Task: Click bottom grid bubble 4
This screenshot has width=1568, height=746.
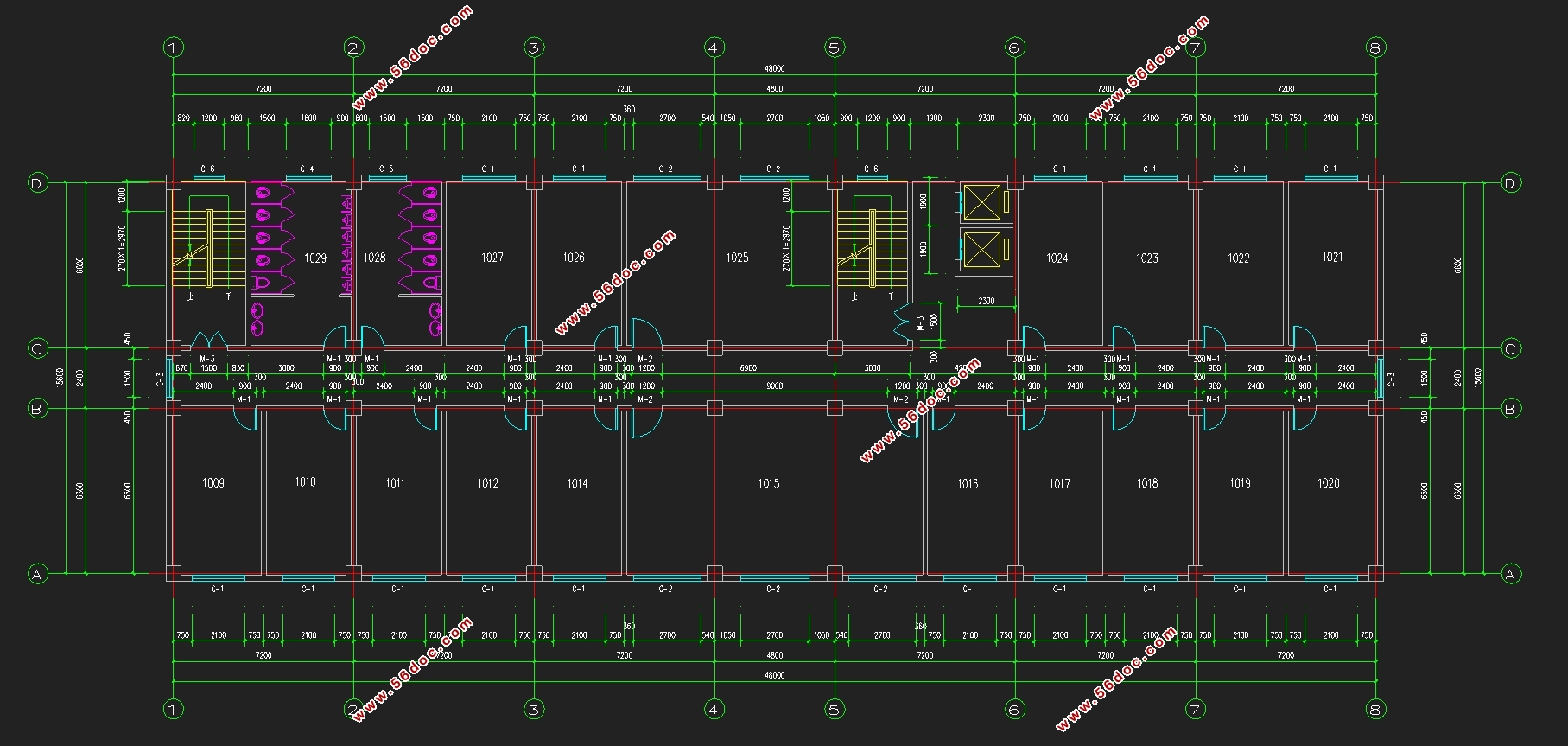Action: [x=714, y=710]
